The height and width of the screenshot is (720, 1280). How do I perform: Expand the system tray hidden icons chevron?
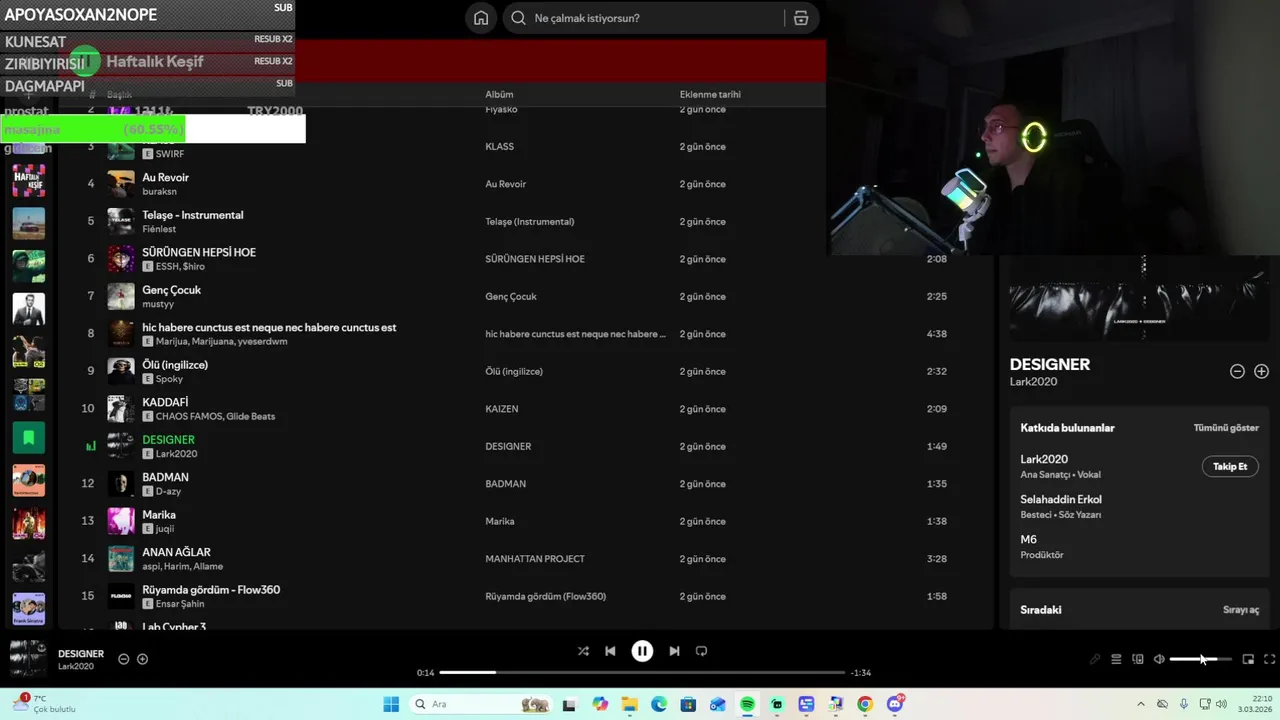[1141, 704]
